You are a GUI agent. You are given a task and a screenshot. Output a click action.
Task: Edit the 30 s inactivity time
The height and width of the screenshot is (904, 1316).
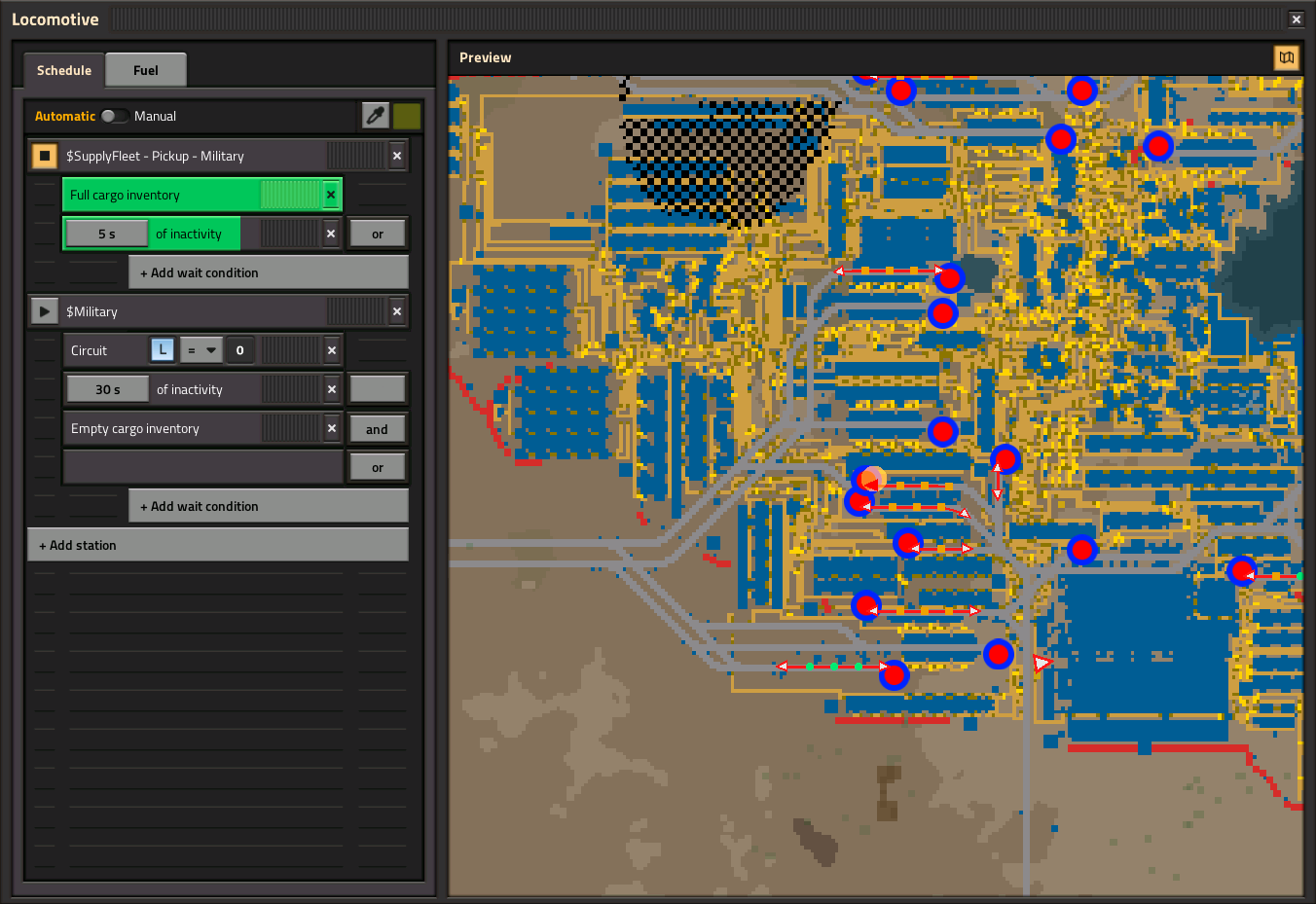point(108,389)
